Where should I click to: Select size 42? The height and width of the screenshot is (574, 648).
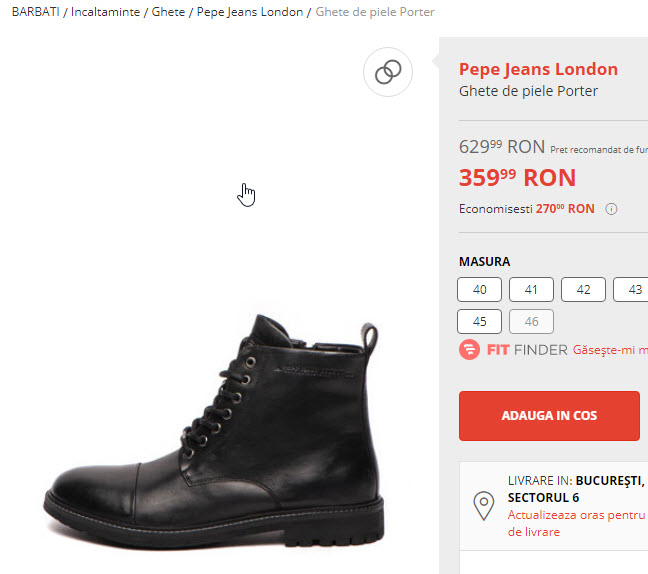583,290
